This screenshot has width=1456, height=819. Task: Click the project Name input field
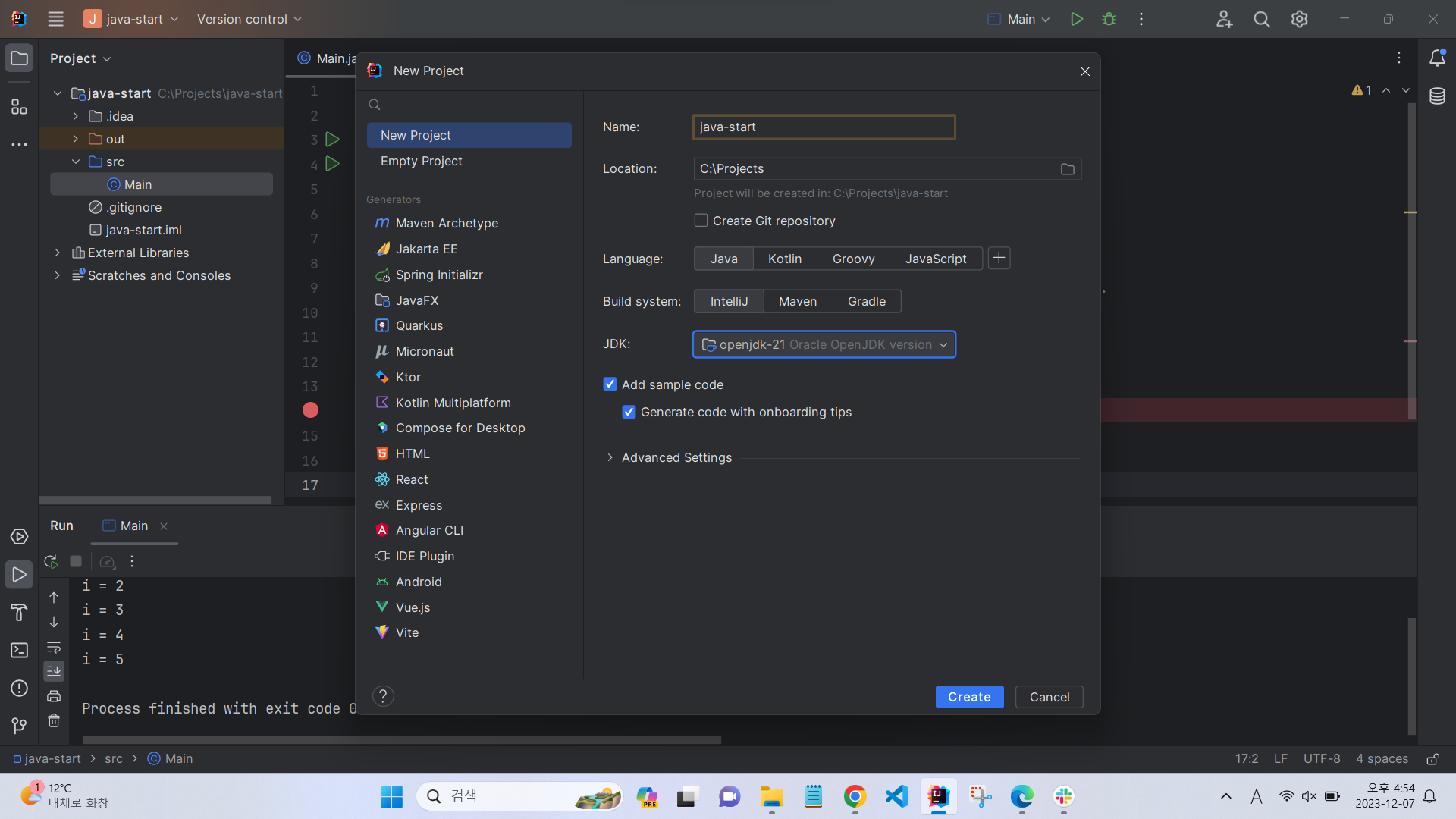[824, 127]
